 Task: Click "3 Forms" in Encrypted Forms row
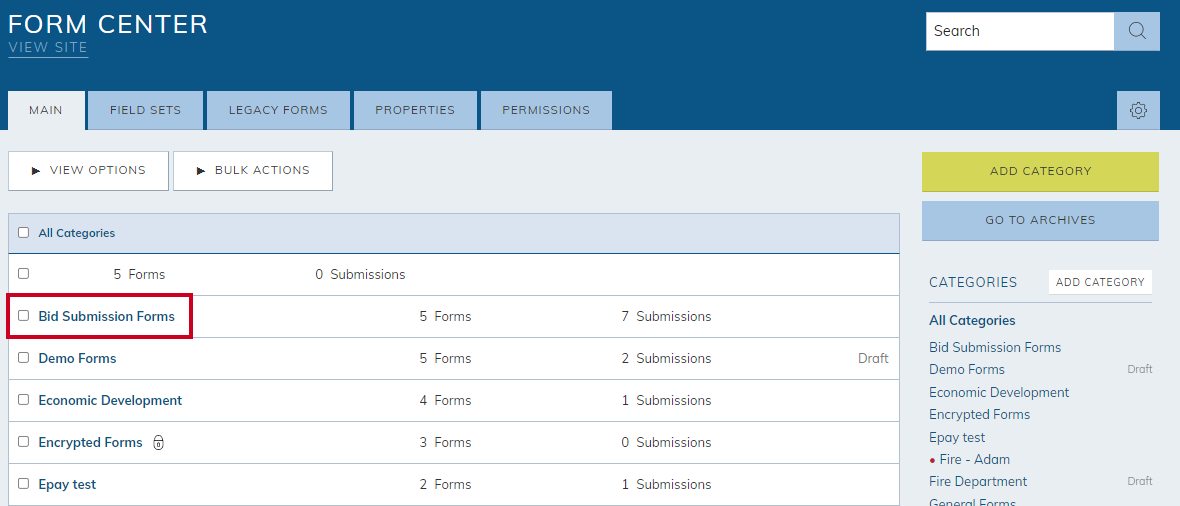446,443
